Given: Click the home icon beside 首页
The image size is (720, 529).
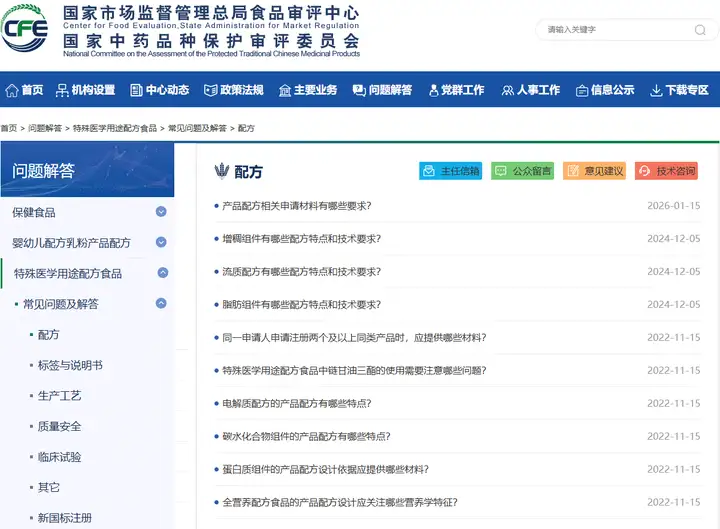Looking at the screenshot, I should pos(11,90).
